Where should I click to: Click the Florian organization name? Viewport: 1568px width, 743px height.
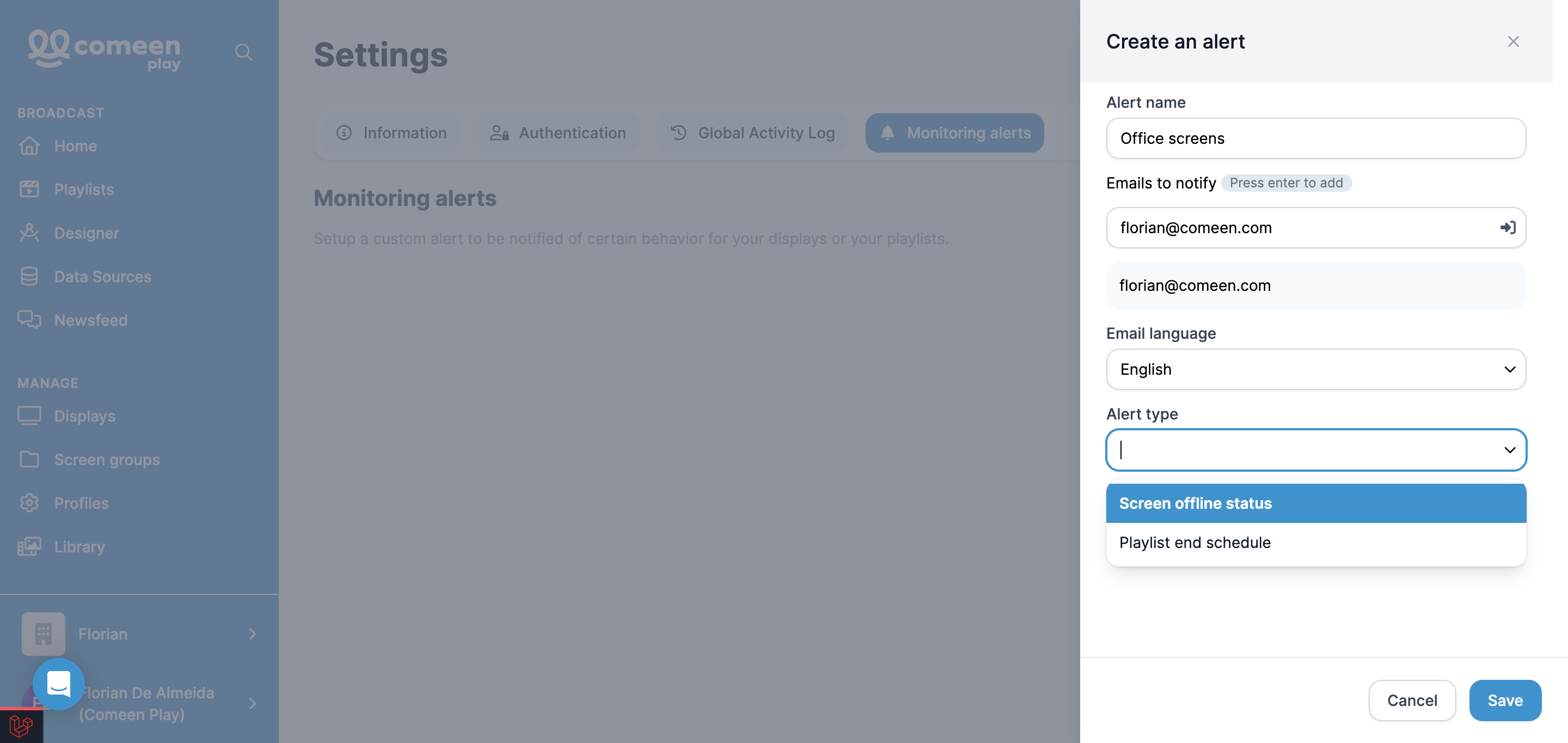pyautogui.click(x=103, y=634)
